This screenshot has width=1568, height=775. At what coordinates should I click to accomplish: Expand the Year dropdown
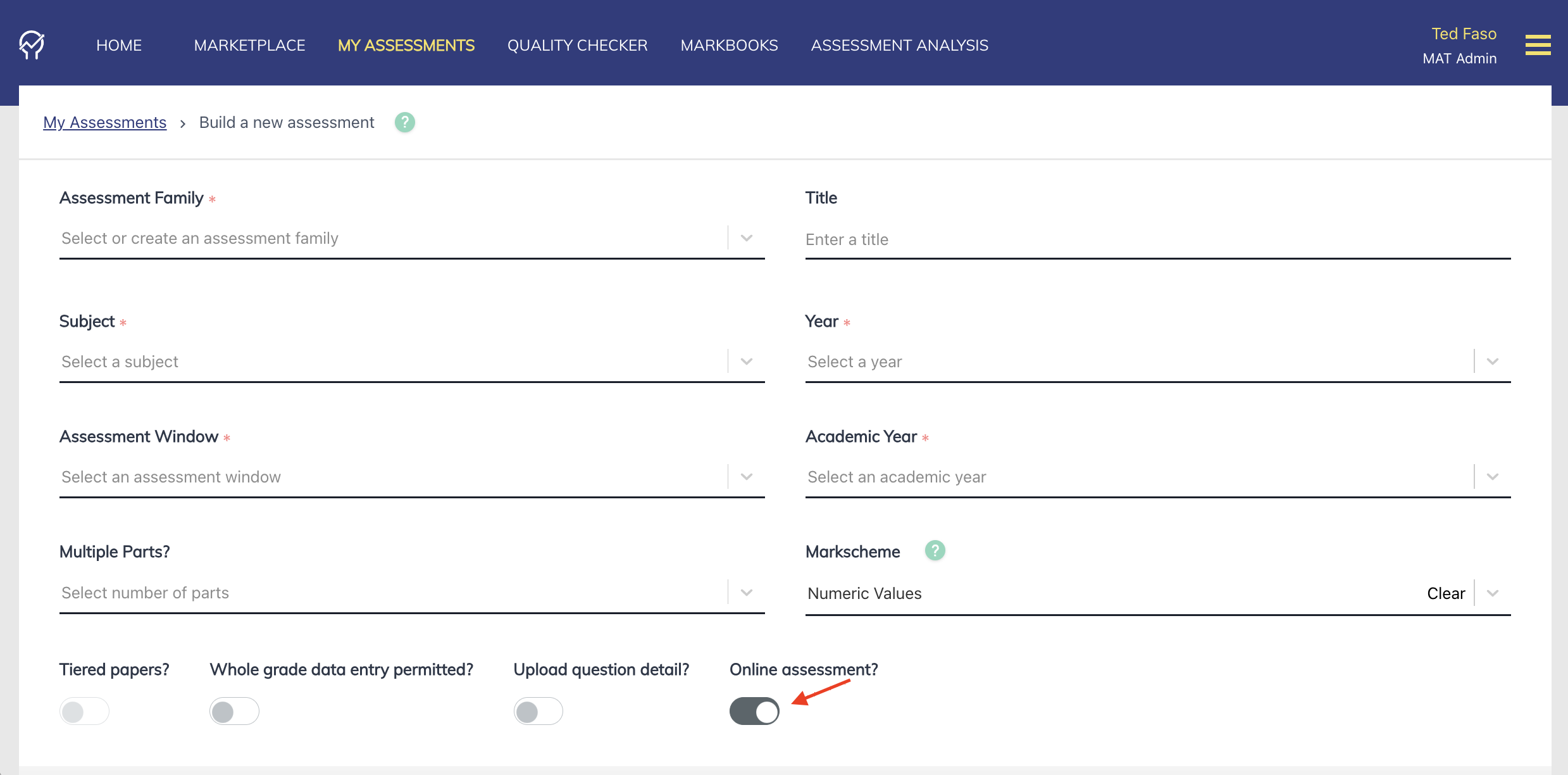(1491, 361)
